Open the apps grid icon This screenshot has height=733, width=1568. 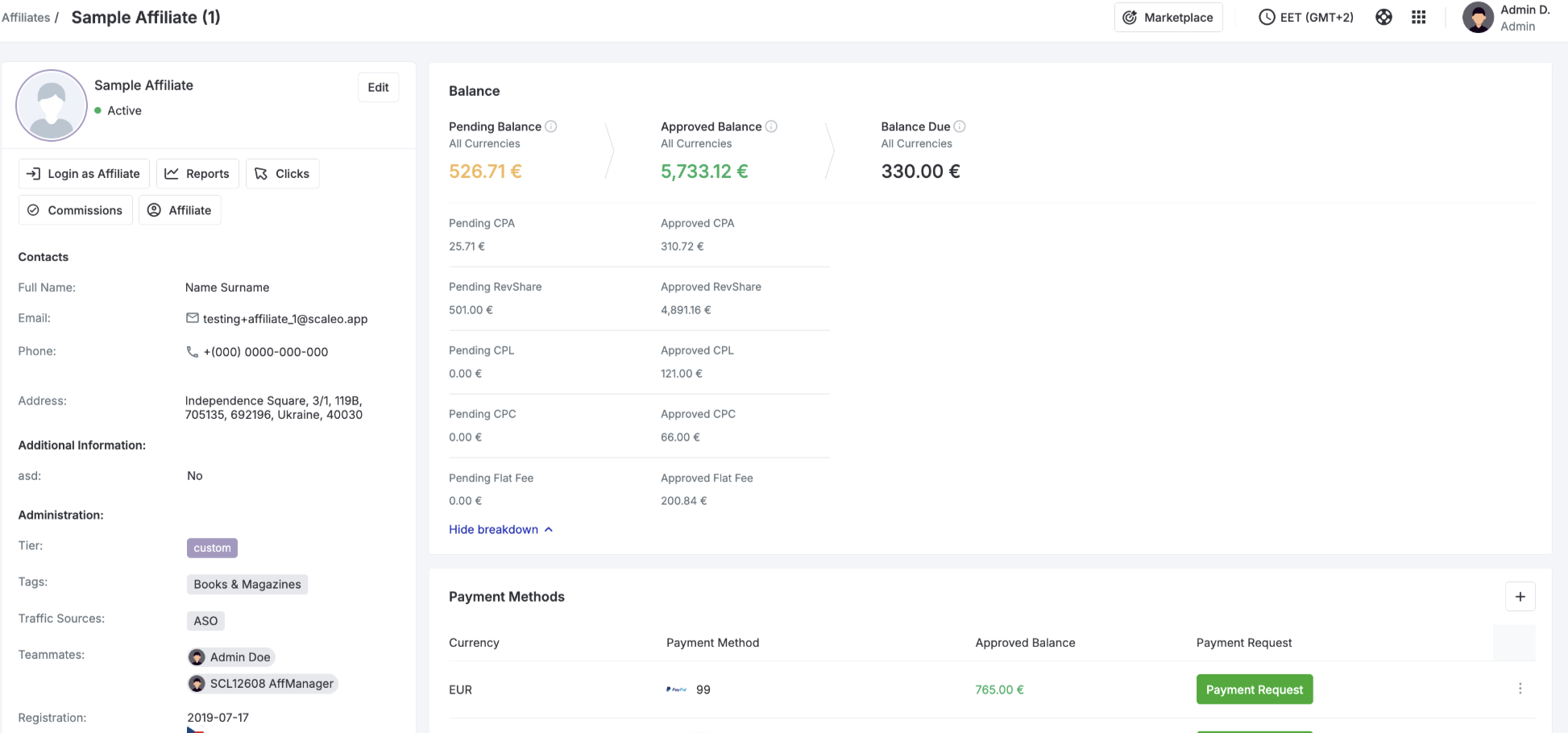click(1419, 17)
